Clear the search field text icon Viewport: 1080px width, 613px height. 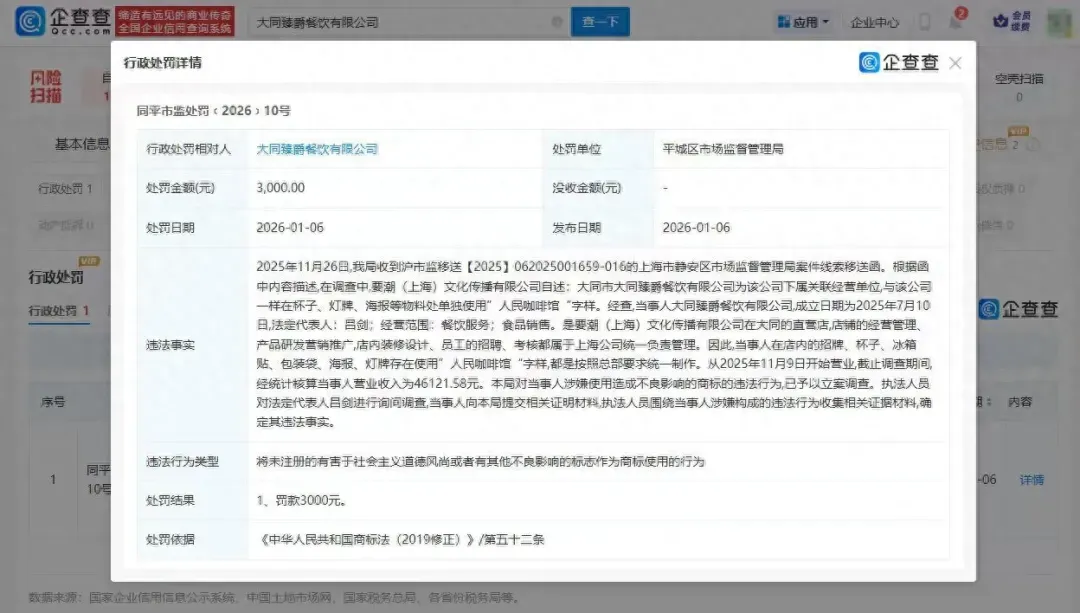click(x=557, y=22)
